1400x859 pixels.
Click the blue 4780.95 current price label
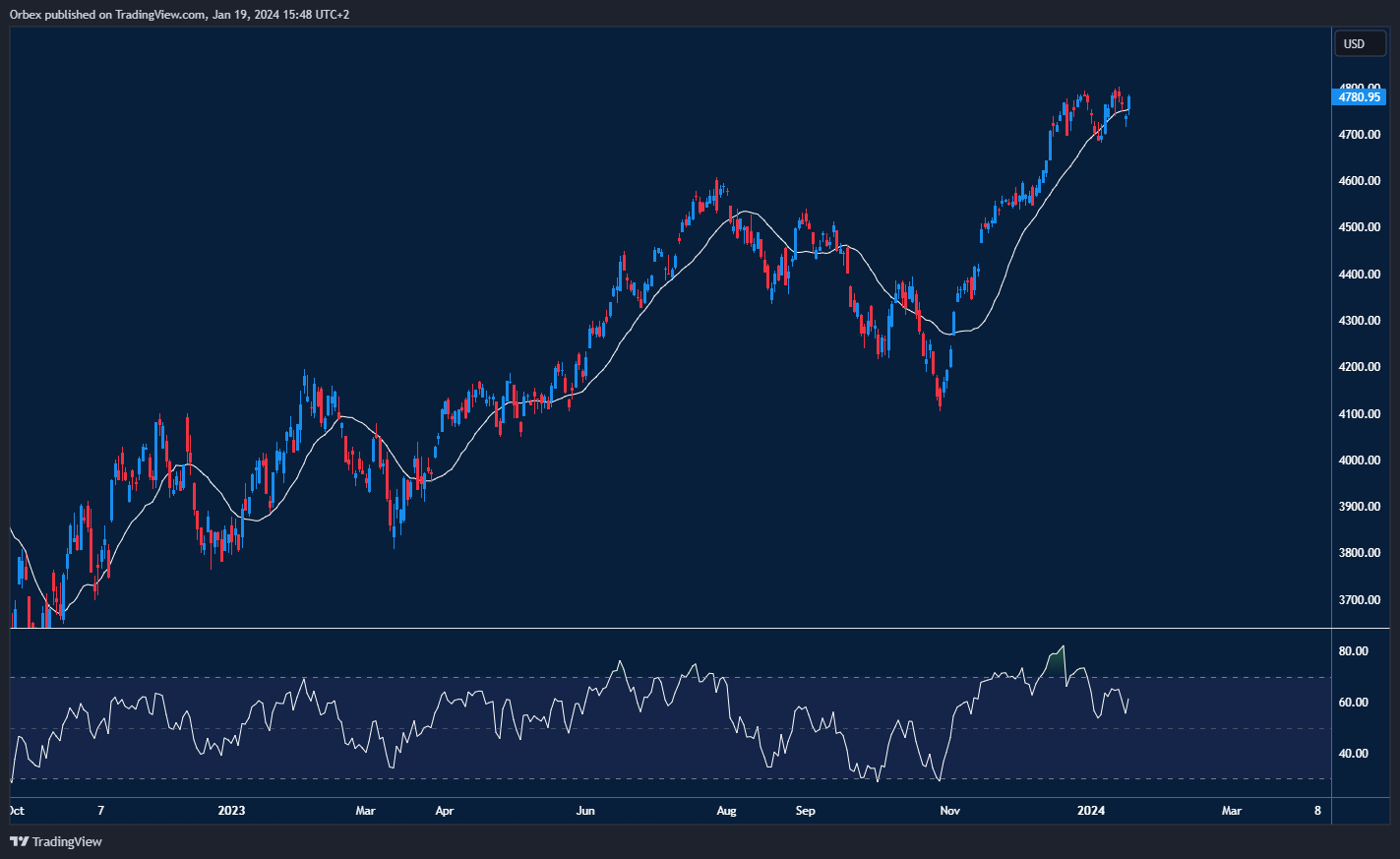pos(1360,97)
